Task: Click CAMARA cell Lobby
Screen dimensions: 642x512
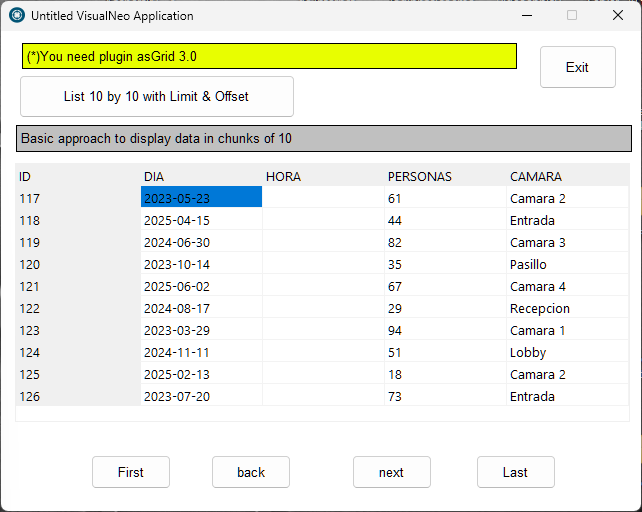Action: pos(567,352)
